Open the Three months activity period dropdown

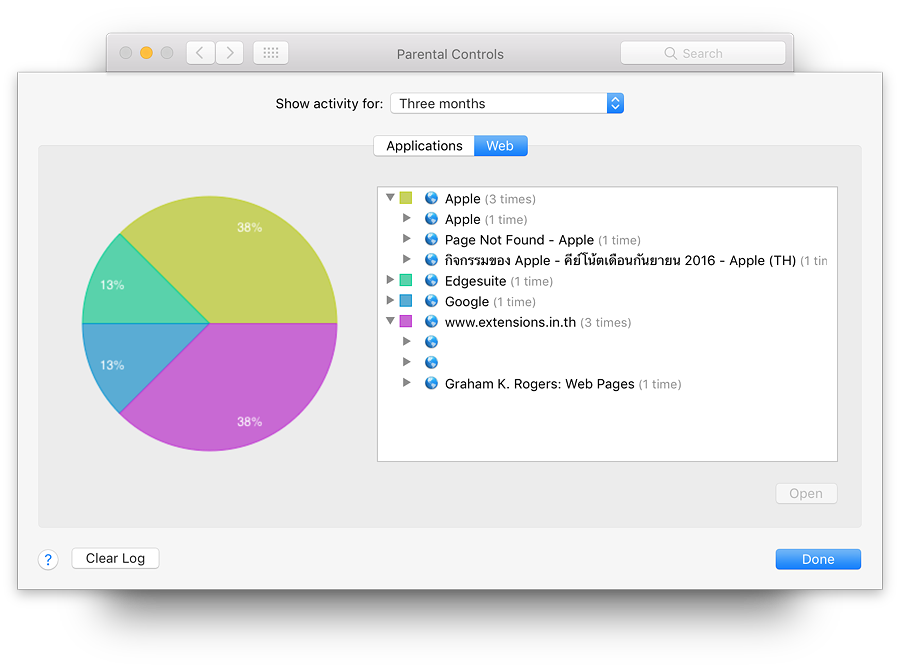point(507,103)
